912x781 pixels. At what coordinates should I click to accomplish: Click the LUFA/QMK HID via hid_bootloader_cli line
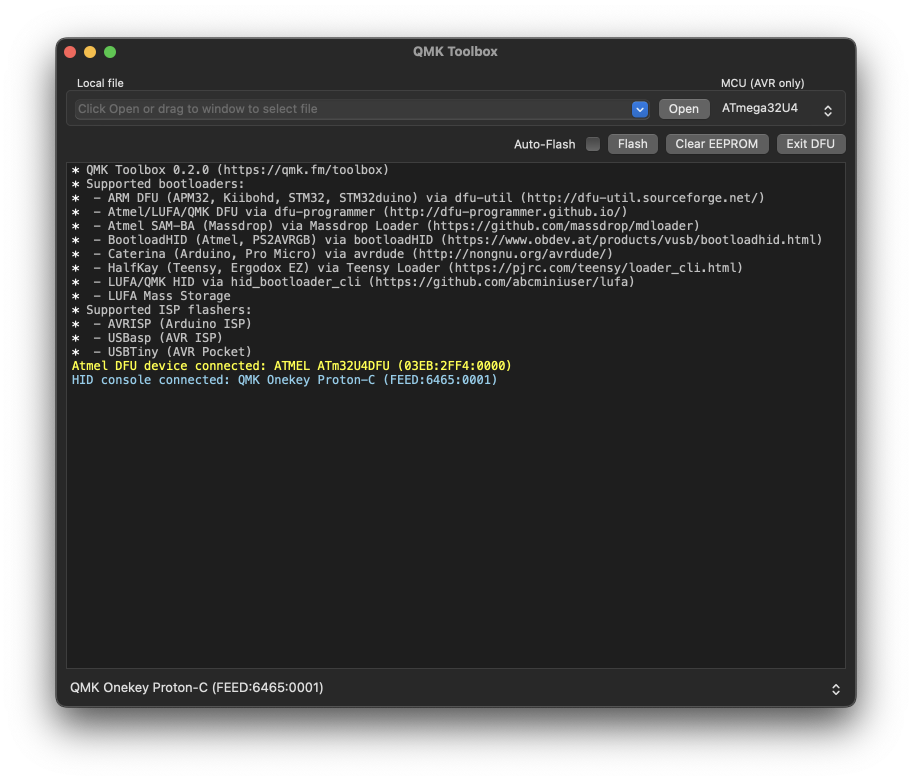click(353, 281)
